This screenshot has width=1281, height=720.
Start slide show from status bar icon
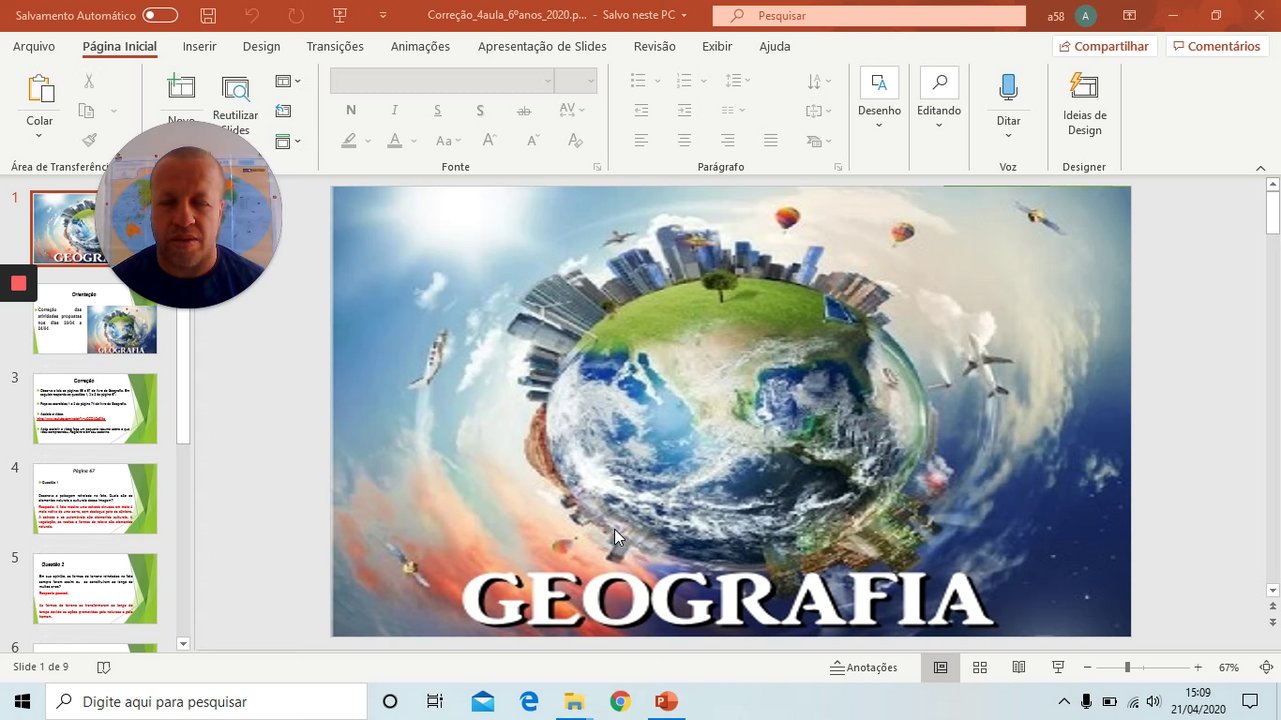(x=1058, y=667)
